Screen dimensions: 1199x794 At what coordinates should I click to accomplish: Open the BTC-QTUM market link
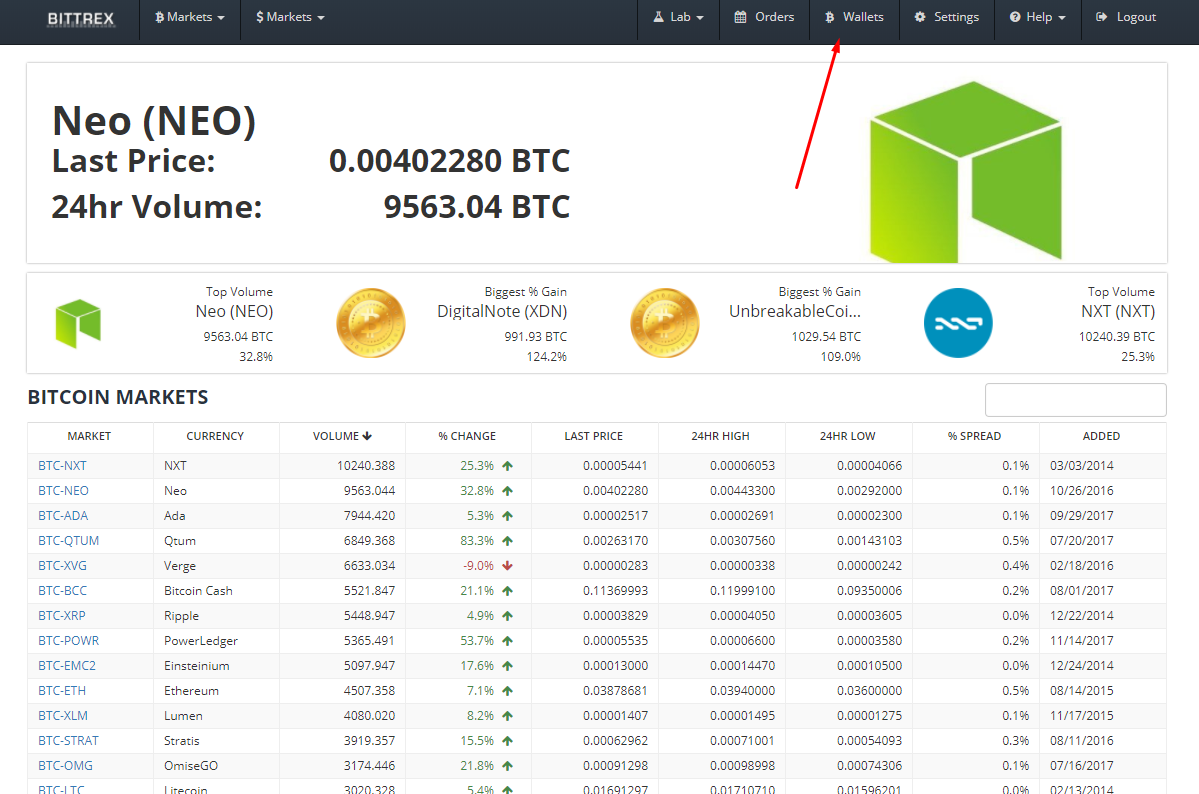pos(69,541)
